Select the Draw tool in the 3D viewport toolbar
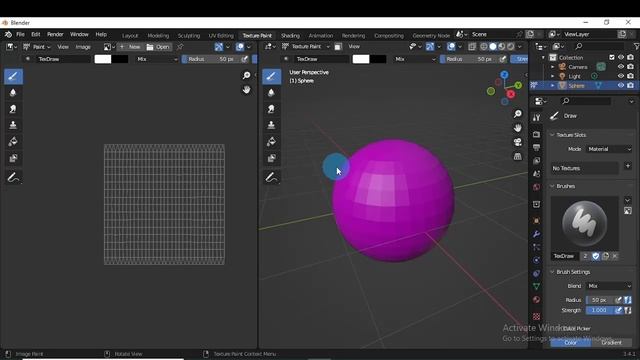The width and height of the screenshot is (640, 360). (271, 76)
